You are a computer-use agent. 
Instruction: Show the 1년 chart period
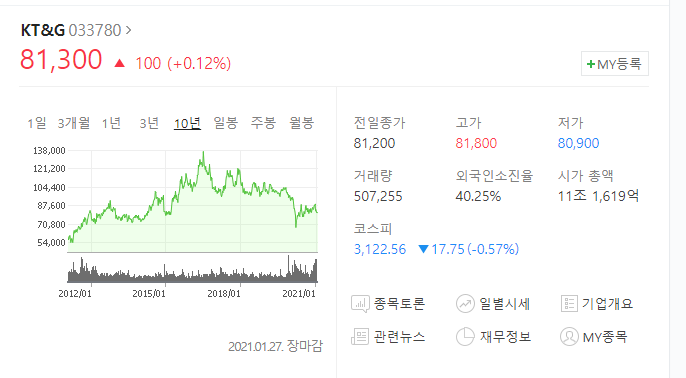tap(111, 123)
